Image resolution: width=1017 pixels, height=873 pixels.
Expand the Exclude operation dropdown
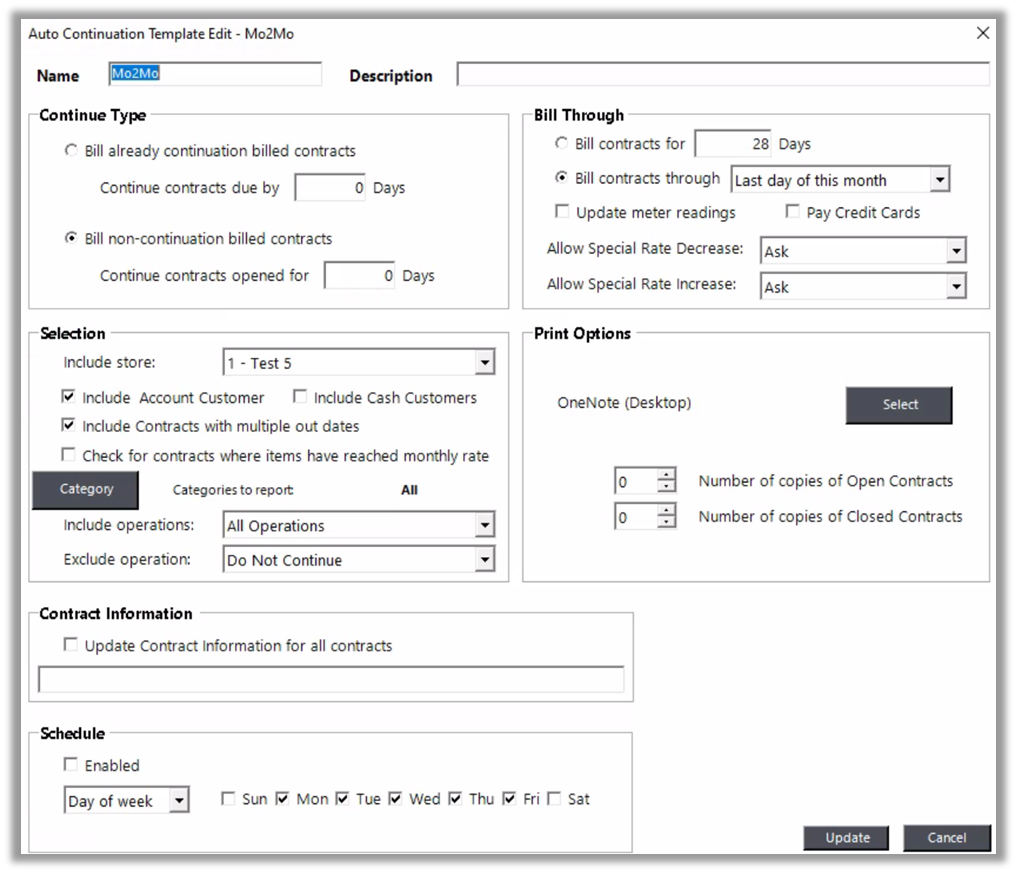484,560
